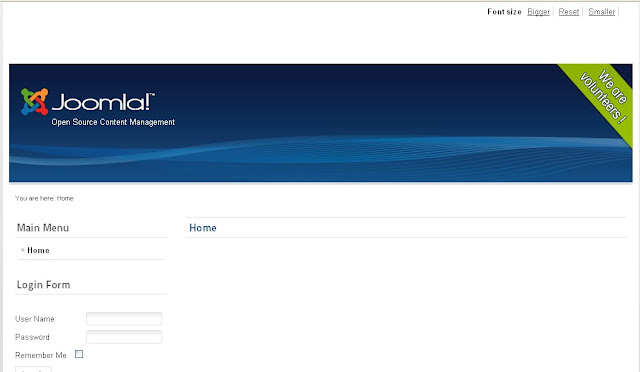Screen dimensions: 640x372
Task: Click the Reset font size link
Action: (569, 12)
